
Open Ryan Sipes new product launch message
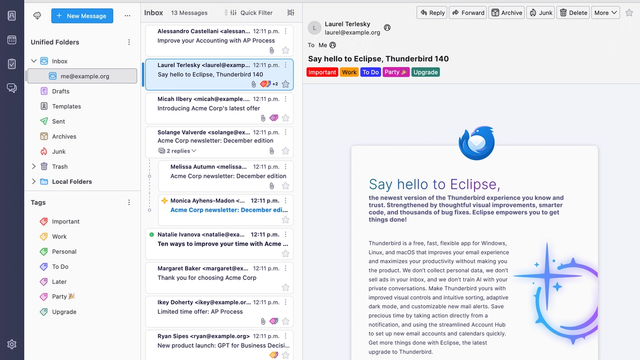pos(219,345)
